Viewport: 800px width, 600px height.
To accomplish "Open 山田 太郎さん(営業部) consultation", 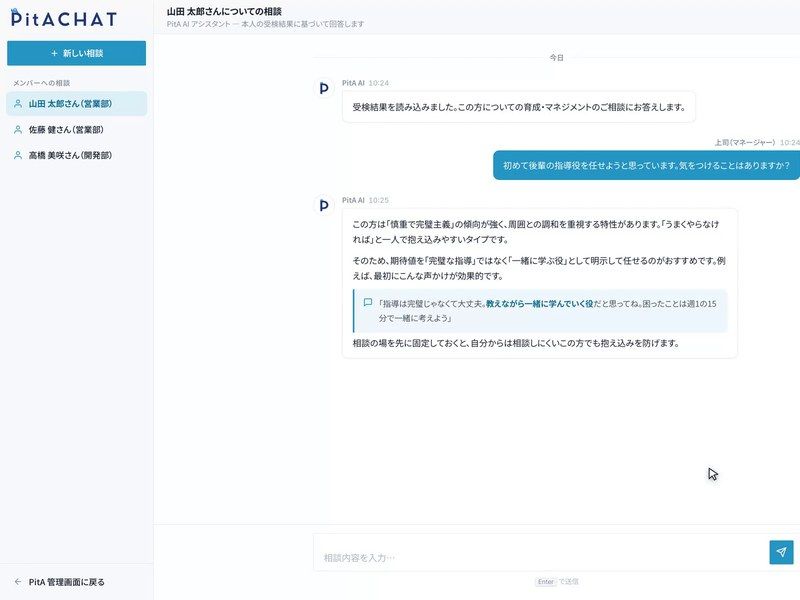I will click(x=77, y=104).
